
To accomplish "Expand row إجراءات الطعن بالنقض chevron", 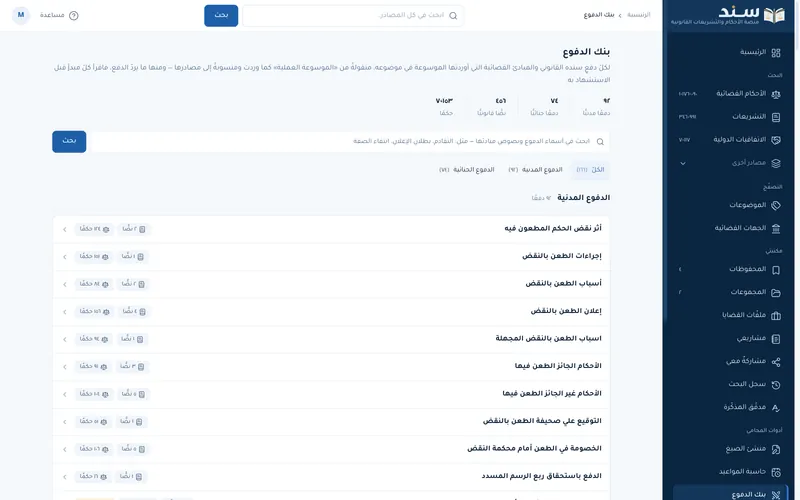I will tap(65, 257).
